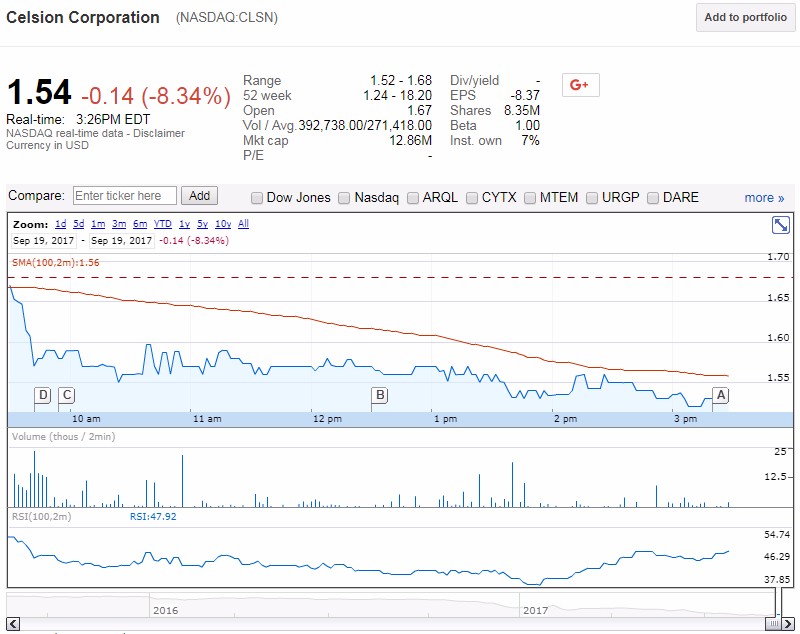The image size is (800, 634).
Task: Click the Shares value 8.35M
Action: tap(522, 110)
